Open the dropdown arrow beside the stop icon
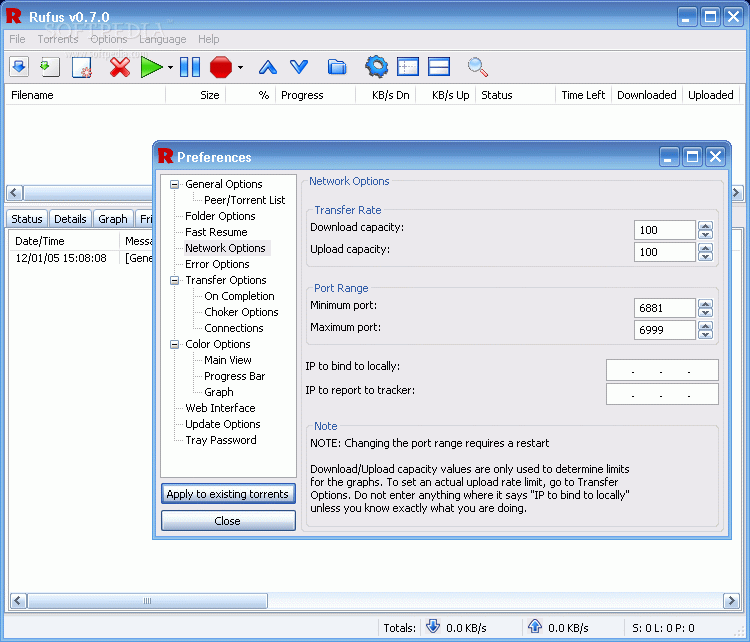Image resolution: width=750 pixels, height=642 pixels. pyautogui.click(x=240, y=67)
